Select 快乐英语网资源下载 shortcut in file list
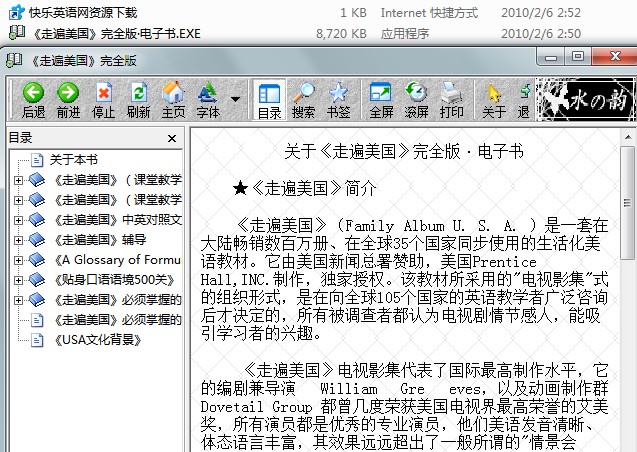Viewport: 637px width, 452px height. point(83,13)
